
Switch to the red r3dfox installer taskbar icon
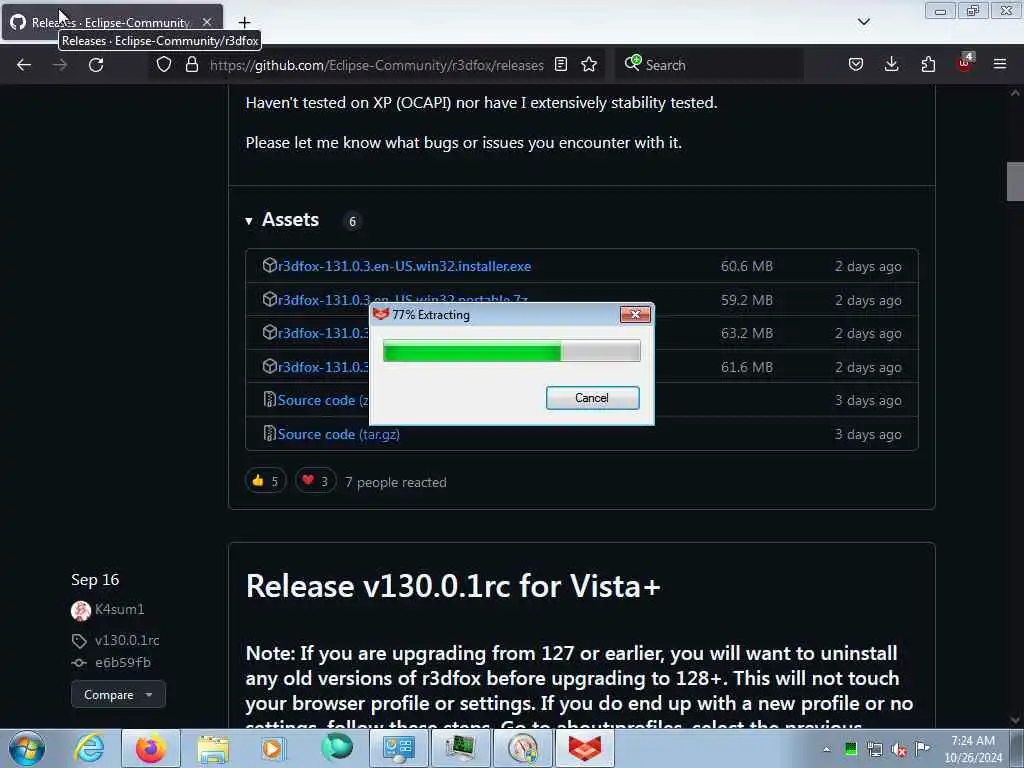point(584,748)
